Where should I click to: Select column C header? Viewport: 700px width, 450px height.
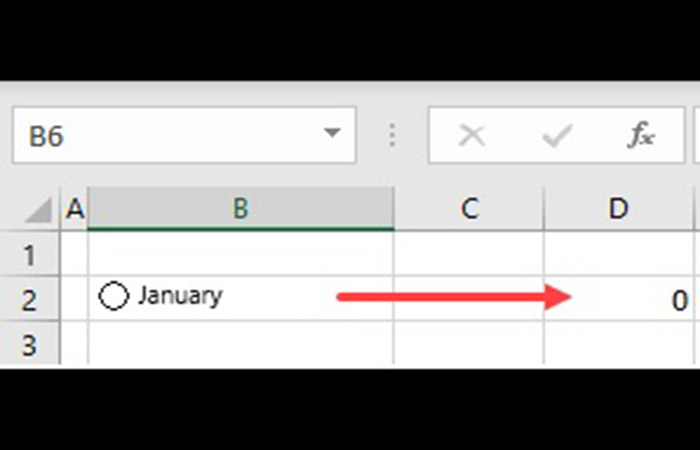coord(469,208)
